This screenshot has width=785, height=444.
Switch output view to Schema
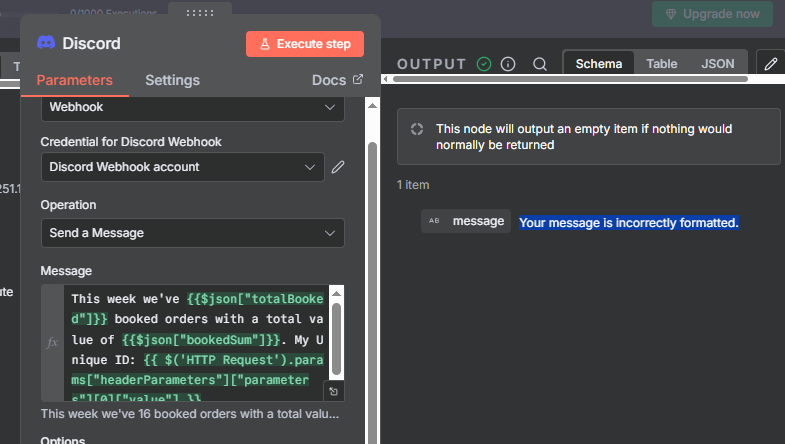[599, 64]
